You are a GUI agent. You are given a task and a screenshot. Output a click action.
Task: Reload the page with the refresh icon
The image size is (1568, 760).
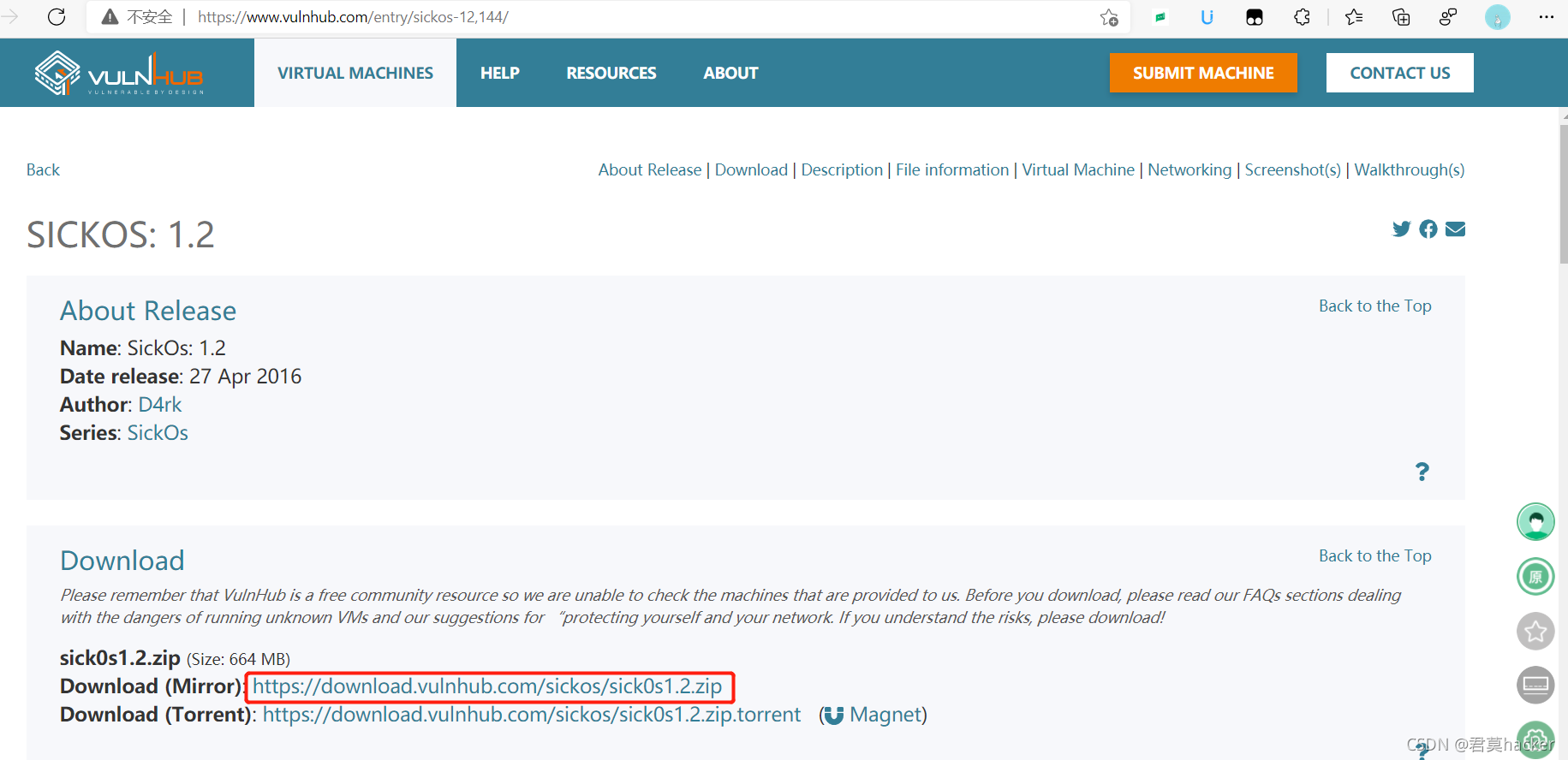tap(57, 17)
